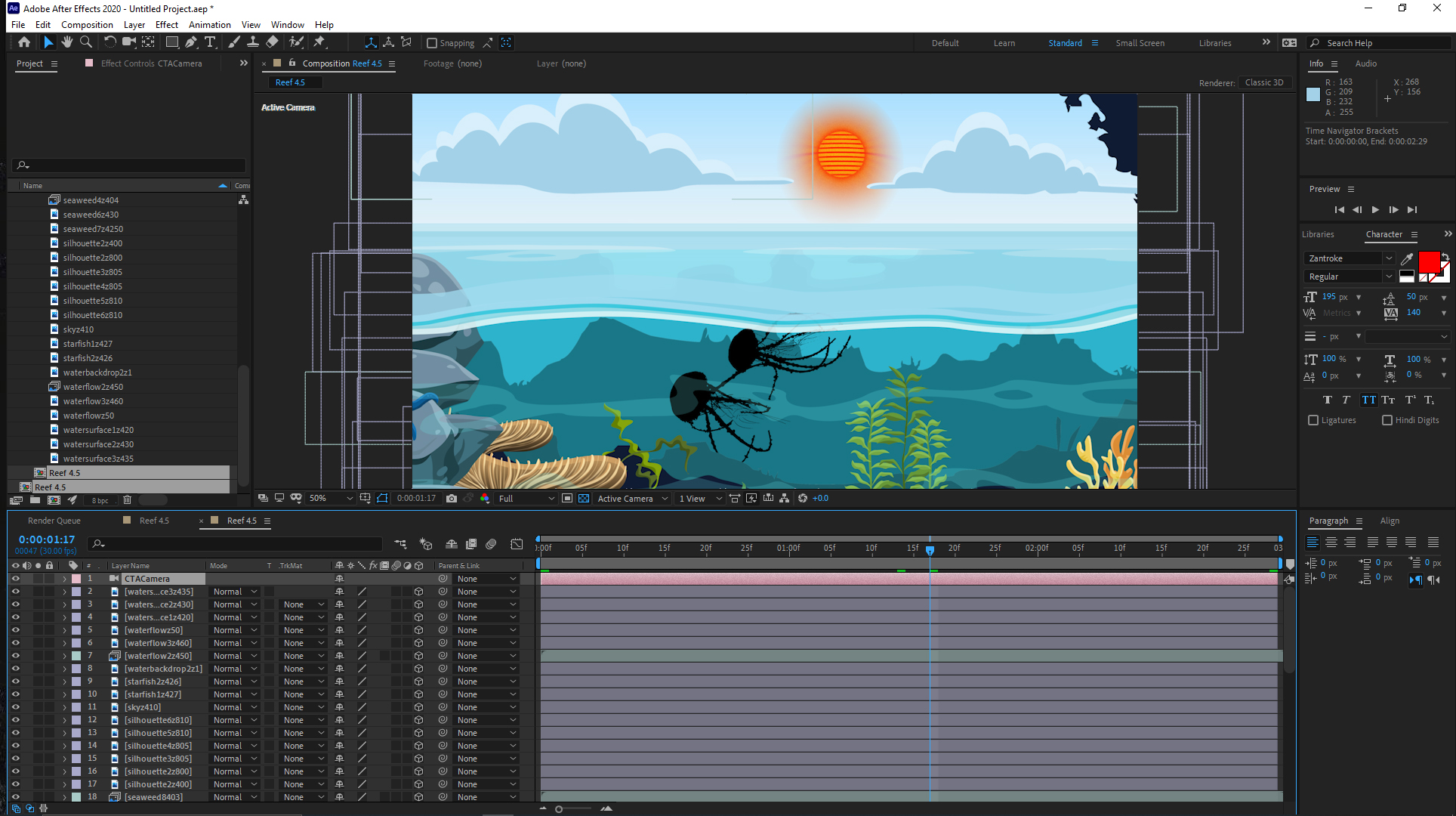Play the preview
Image resolution: width=1456 pixels, height=816 pixels.
(1375, 209)
